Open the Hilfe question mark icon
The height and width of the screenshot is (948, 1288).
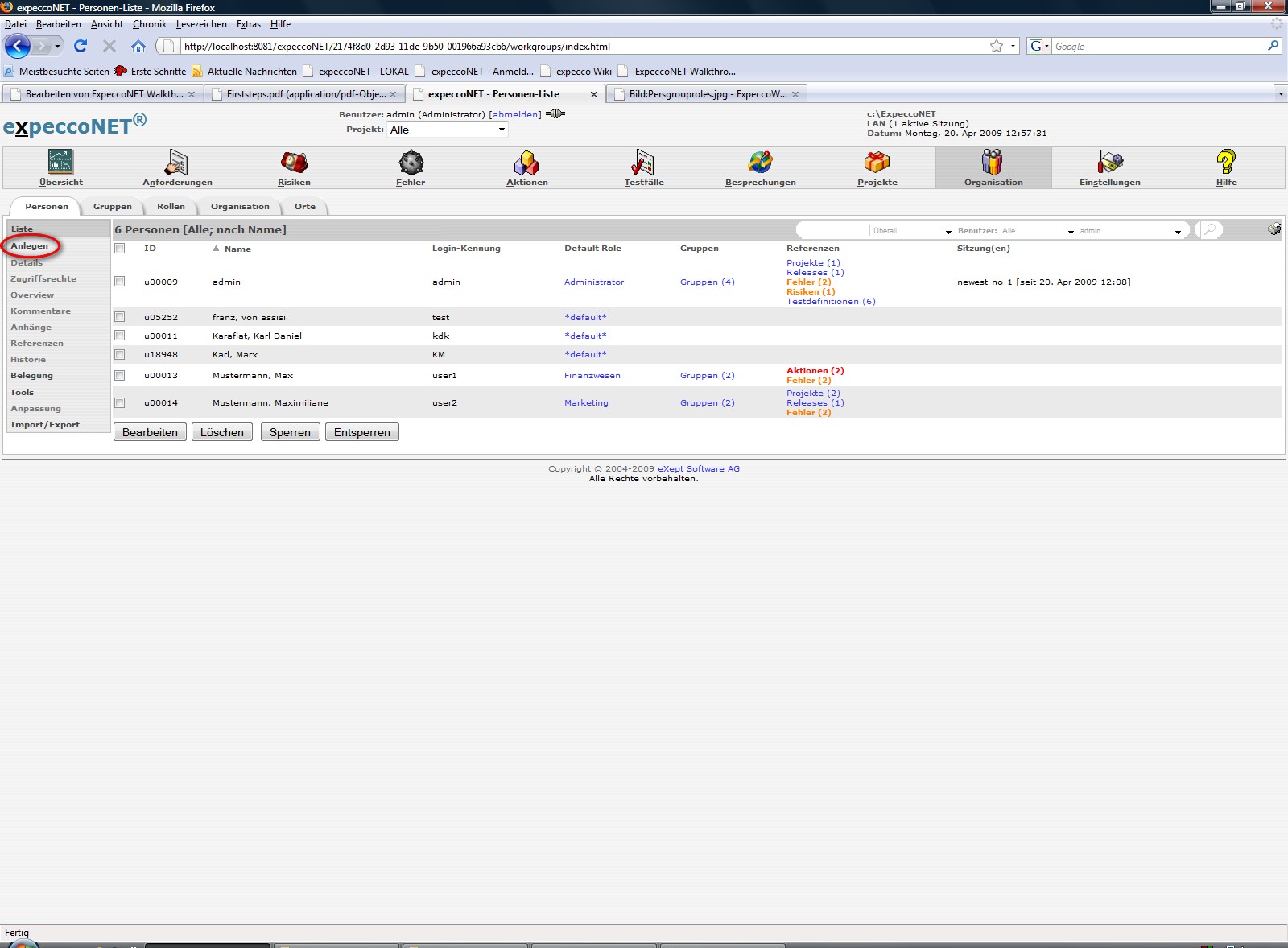1225,163
